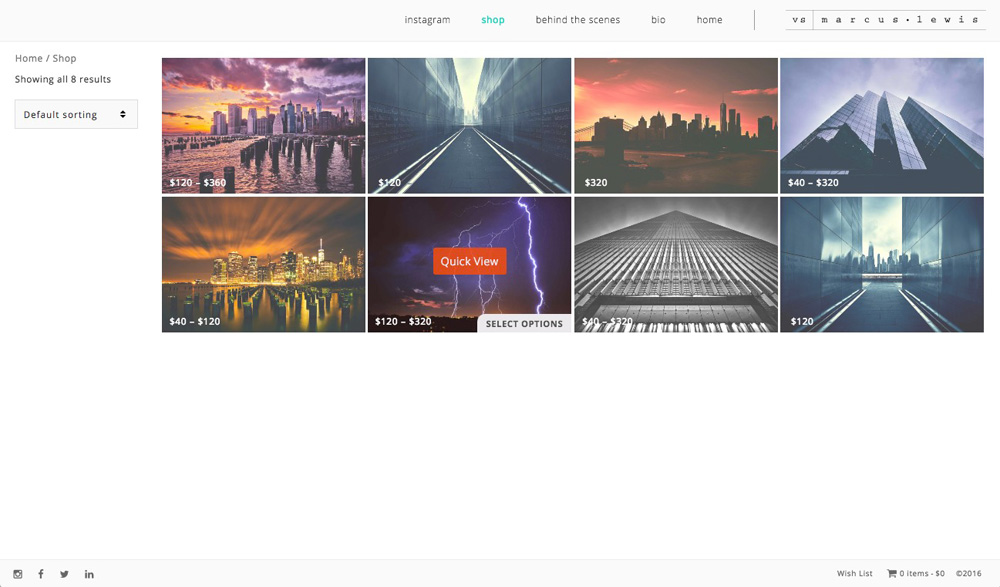Open the bio menu item
This screenshot has width=1000, height=587.
click(658, 20)
